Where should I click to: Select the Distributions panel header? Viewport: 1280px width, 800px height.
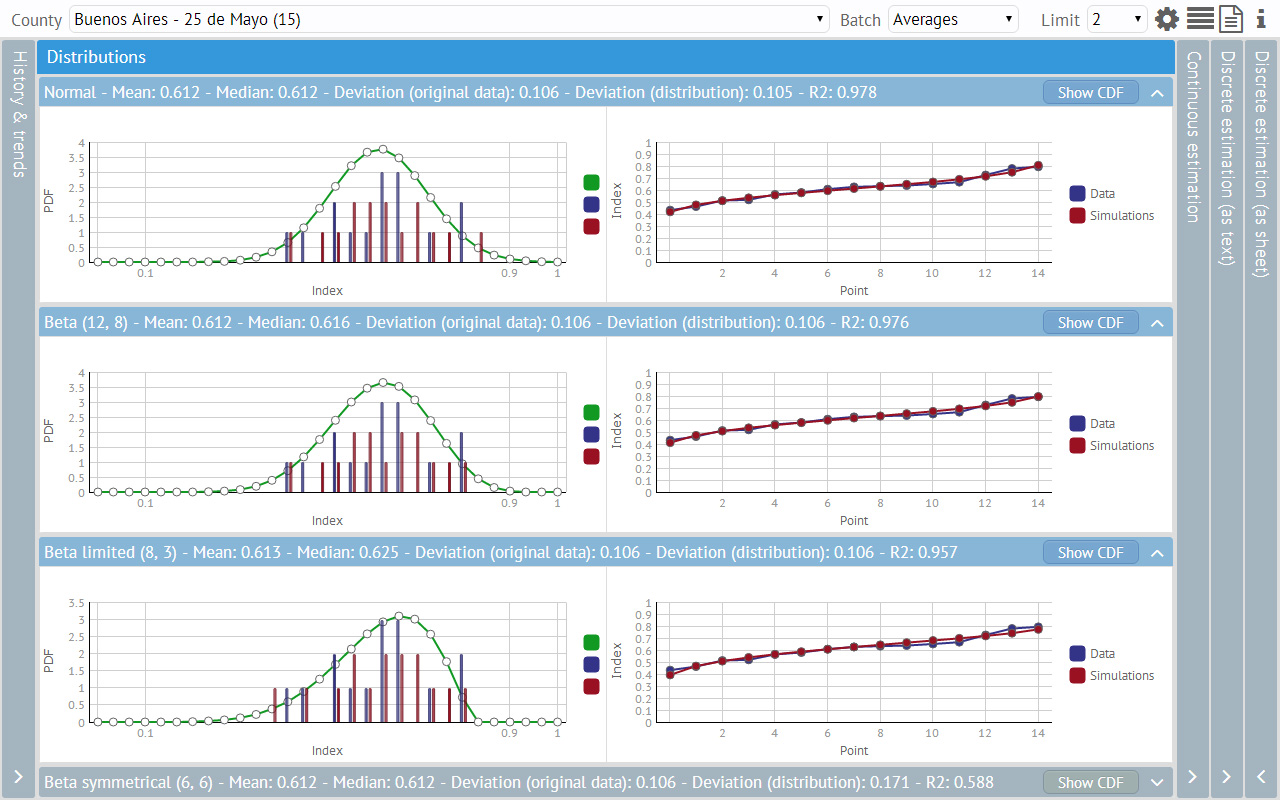point(605,58)
